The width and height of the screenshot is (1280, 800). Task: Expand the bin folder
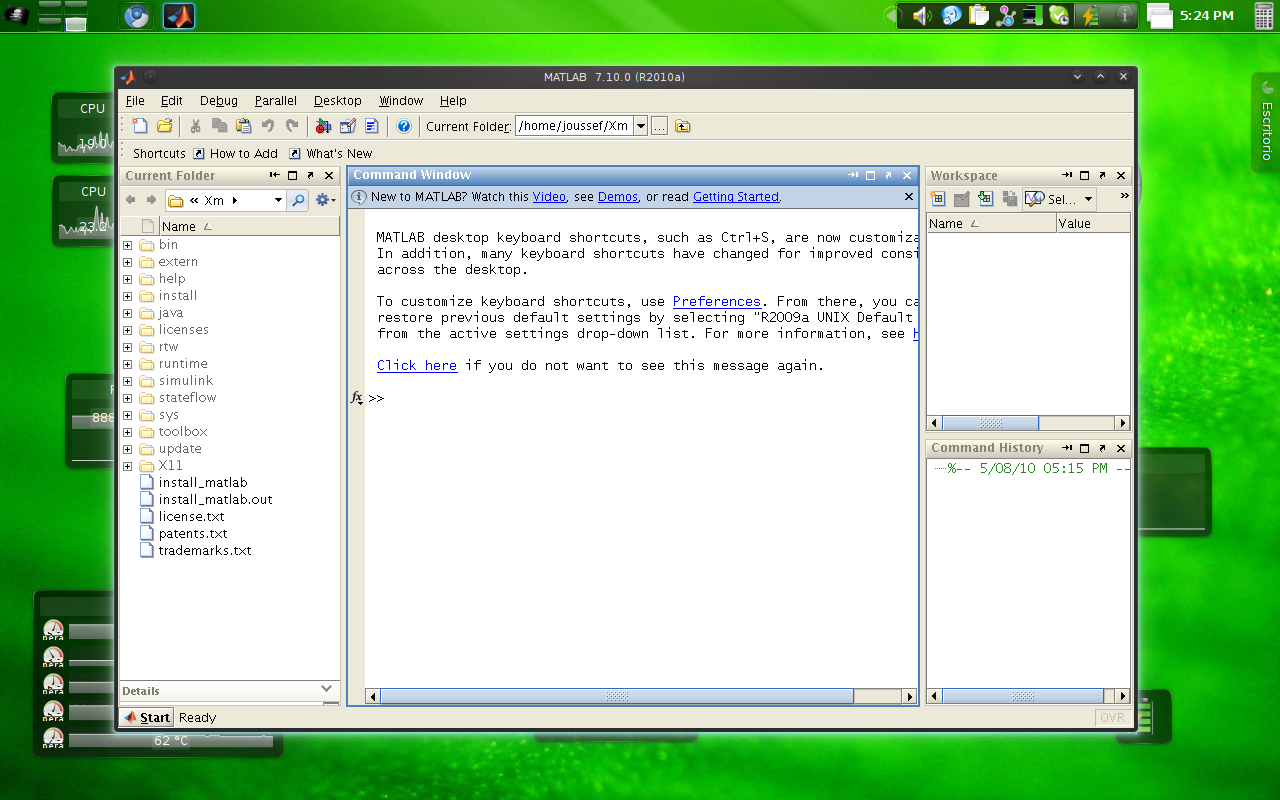127,245
